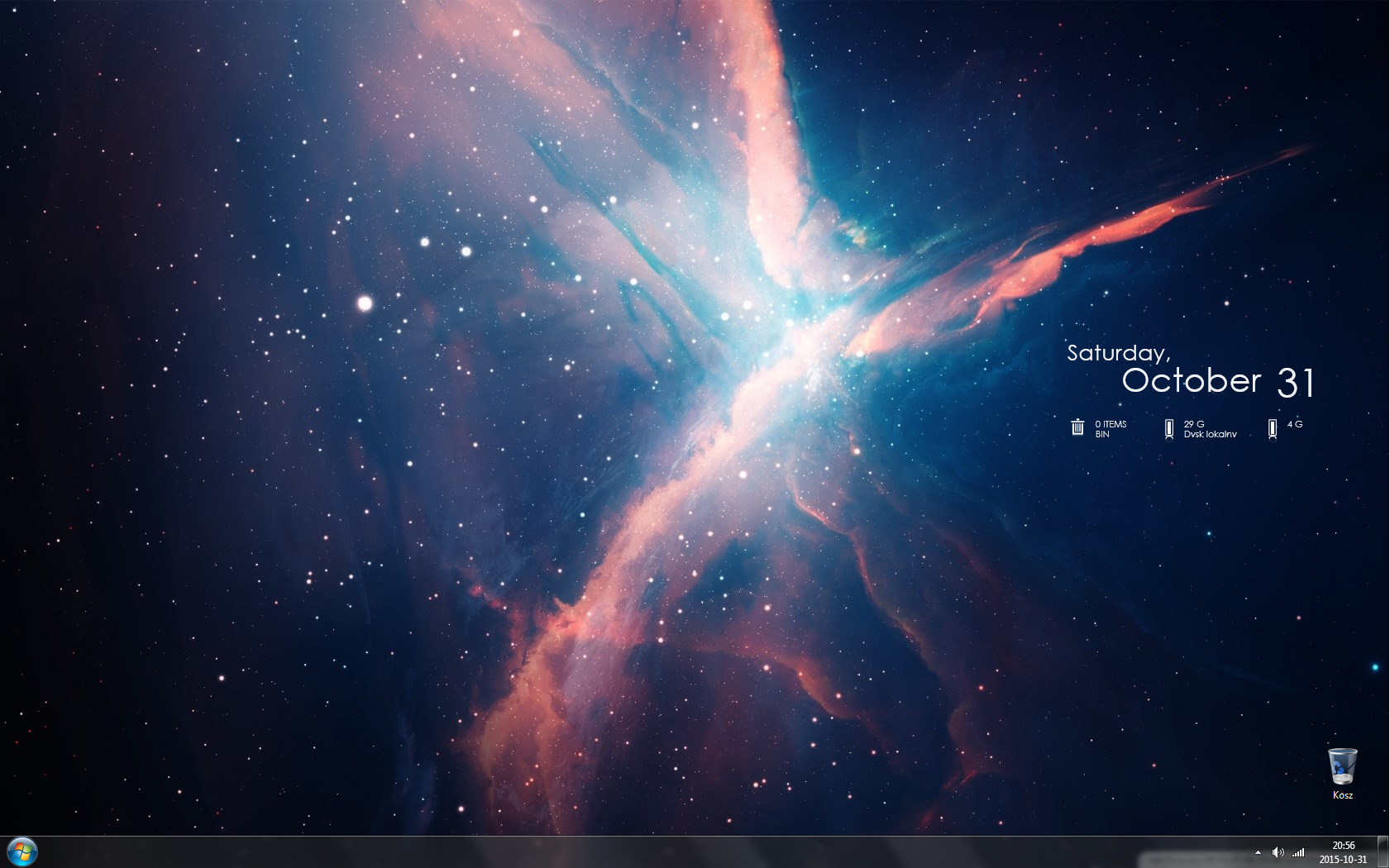The height and width of the screenshot is (868, 1390).
Task: Click the 20:56 taskbar clock
Action: tap(1344, 846)
